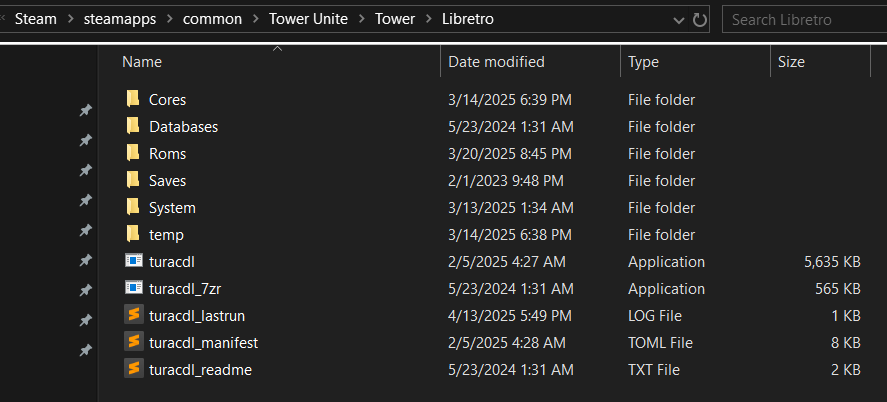Click the TOML File type cell

660,343
